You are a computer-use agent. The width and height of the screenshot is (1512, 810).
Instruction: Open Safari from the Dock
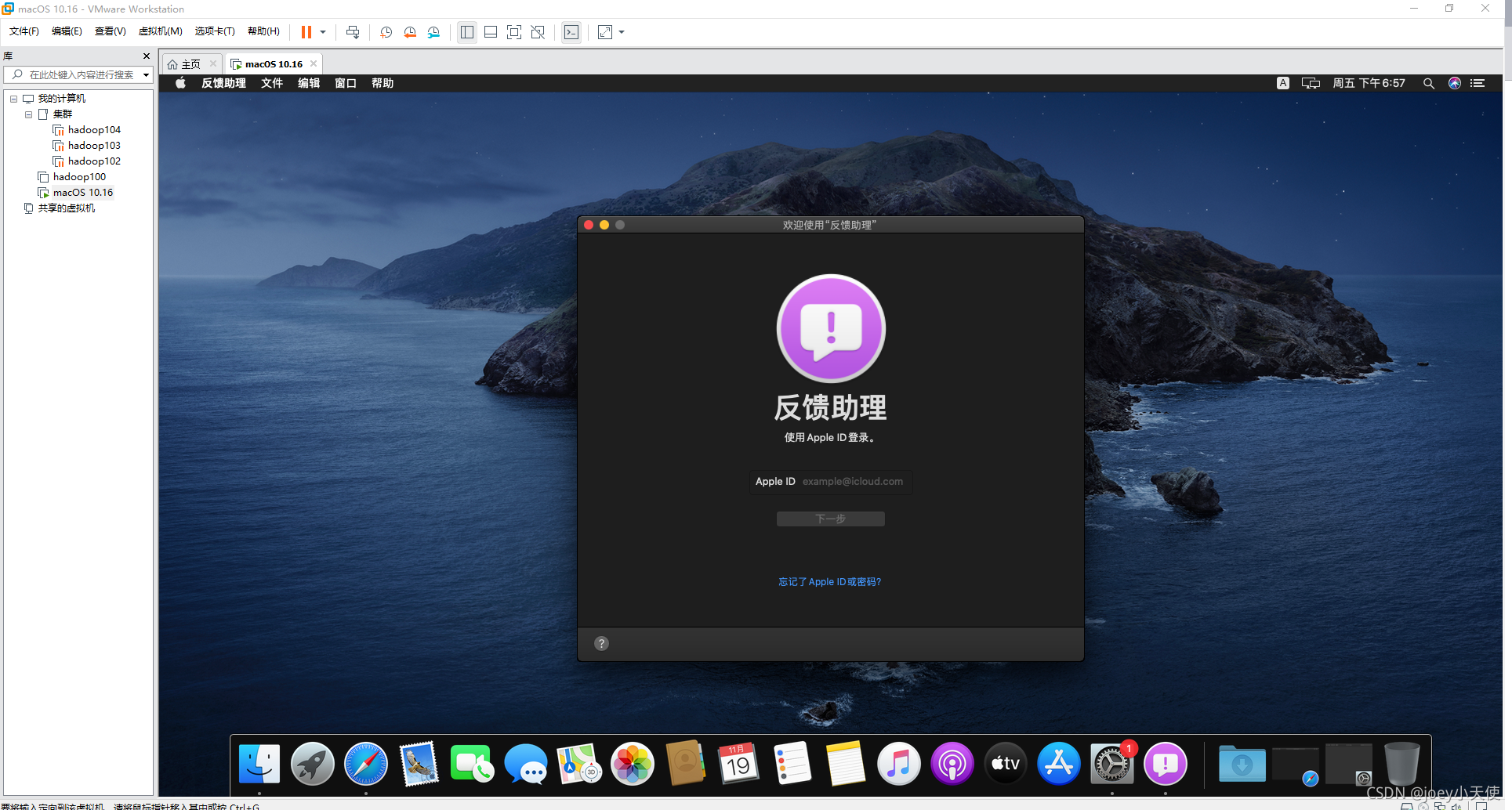[366, 764]
